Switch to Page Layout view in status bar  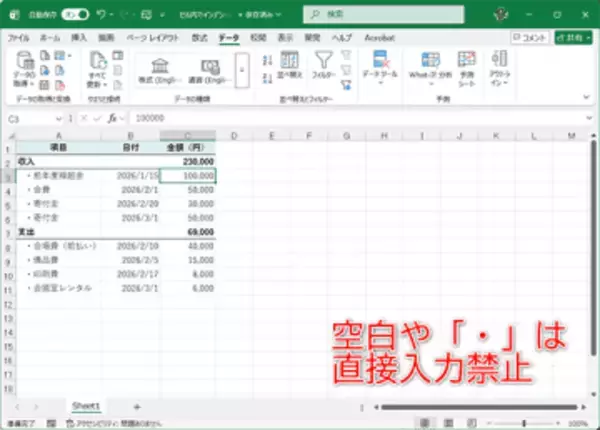coord(448,423)
